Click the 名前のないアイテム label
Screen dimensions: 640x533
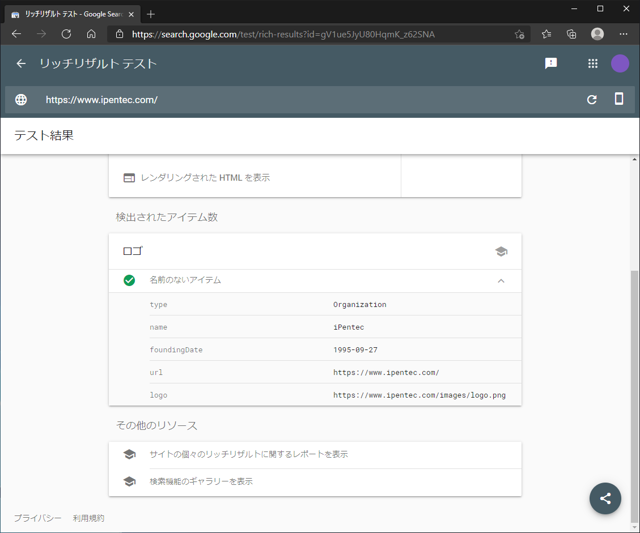(185, 280)
